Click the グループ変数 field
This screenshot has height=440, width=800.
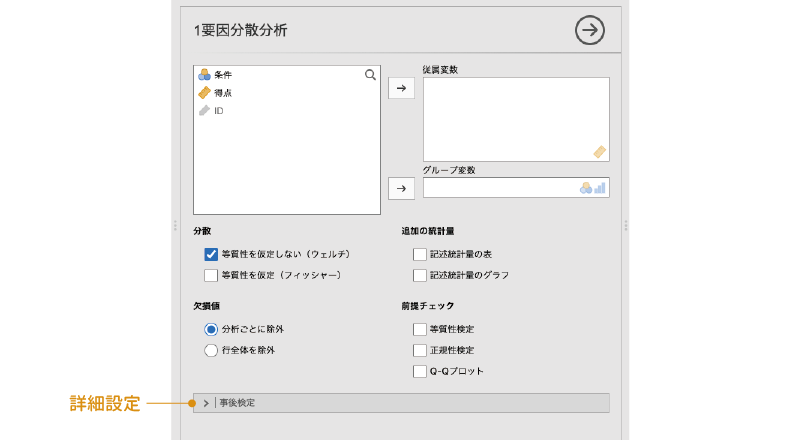(x=500, y=188)
